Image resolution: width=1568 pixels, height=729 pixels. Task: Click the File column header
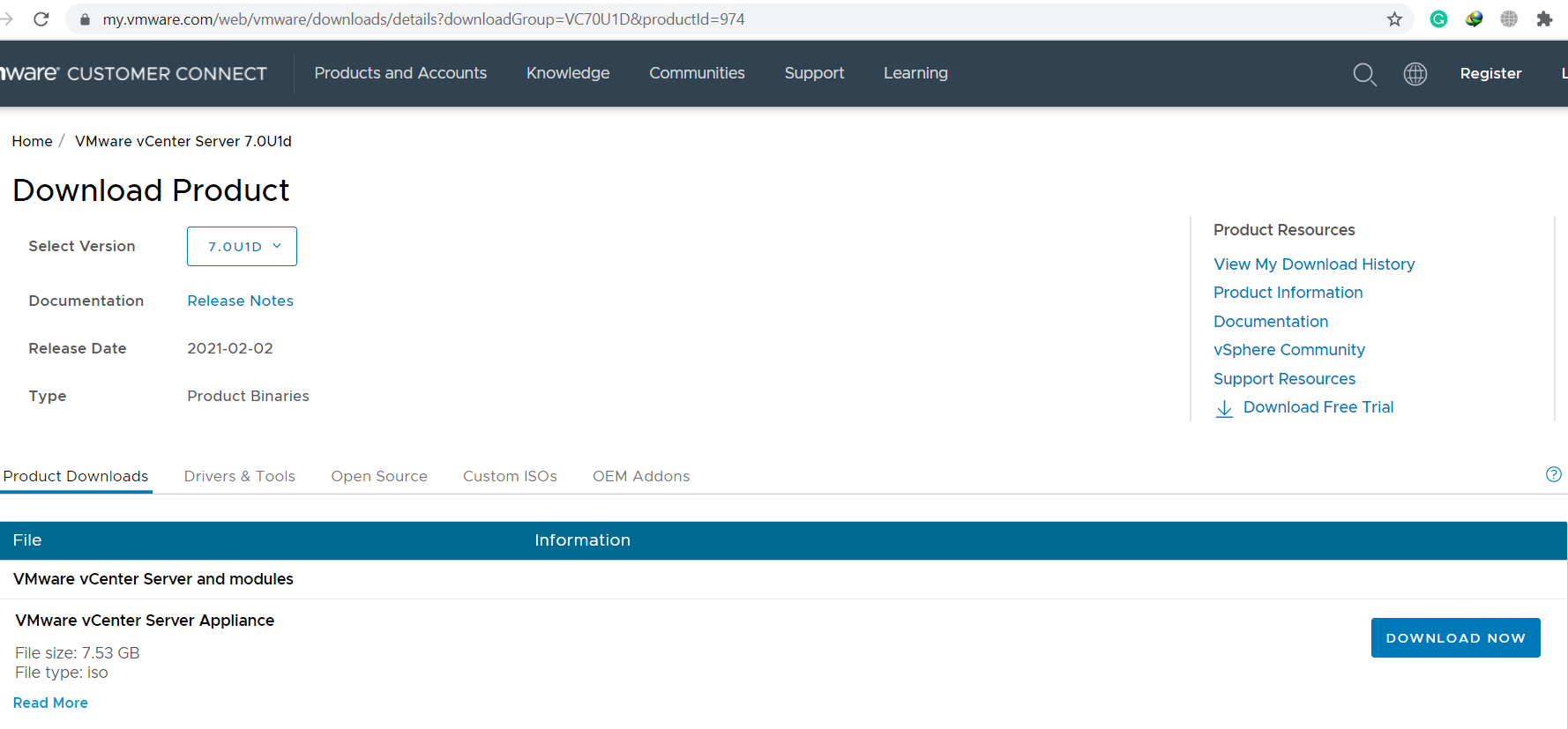coord(27,540)
